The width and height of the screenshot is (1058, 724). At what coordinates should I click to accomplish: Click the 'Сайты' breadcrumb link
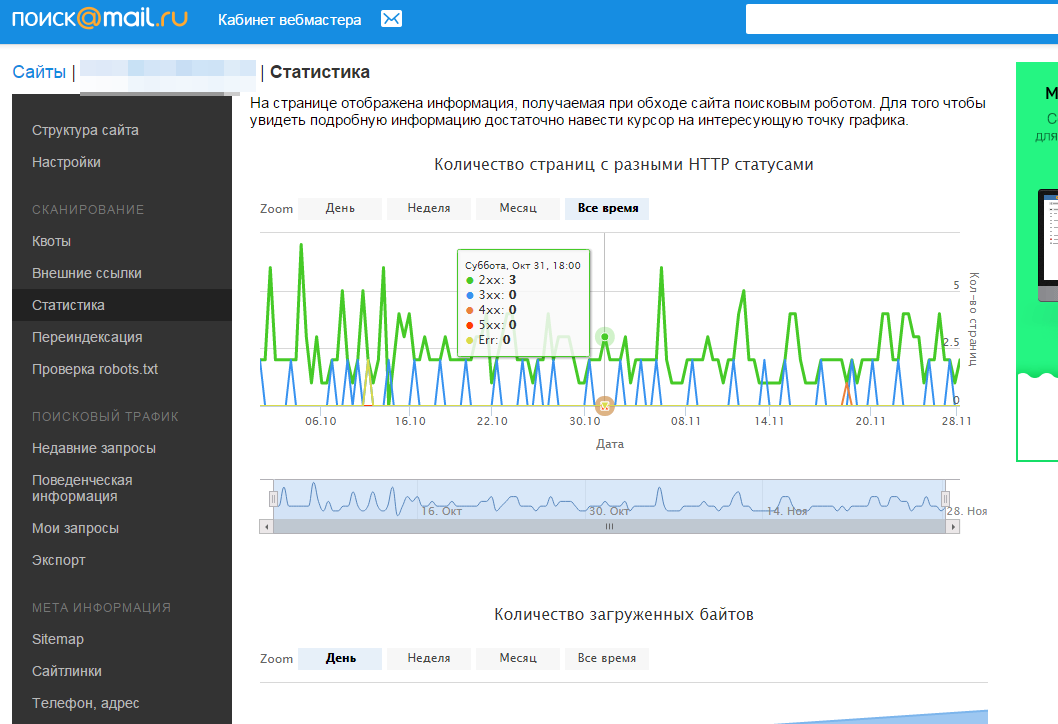tap(39, 72)
